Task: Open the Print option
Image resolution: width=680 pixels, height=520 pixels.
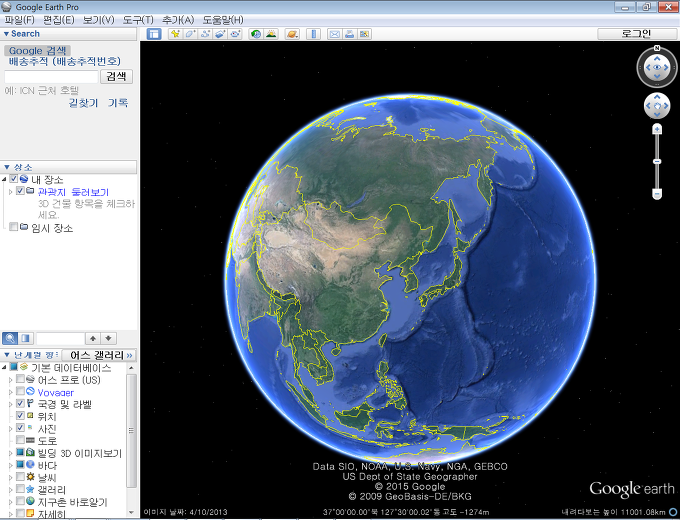Action: tap(350, 34)
